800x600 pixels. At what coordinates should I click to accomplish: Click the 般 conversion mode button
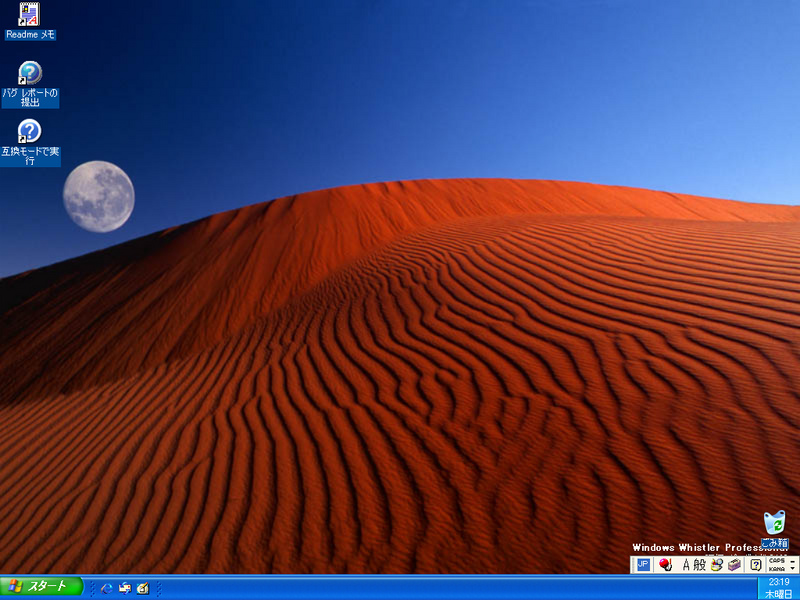click(x=699, y=565)
